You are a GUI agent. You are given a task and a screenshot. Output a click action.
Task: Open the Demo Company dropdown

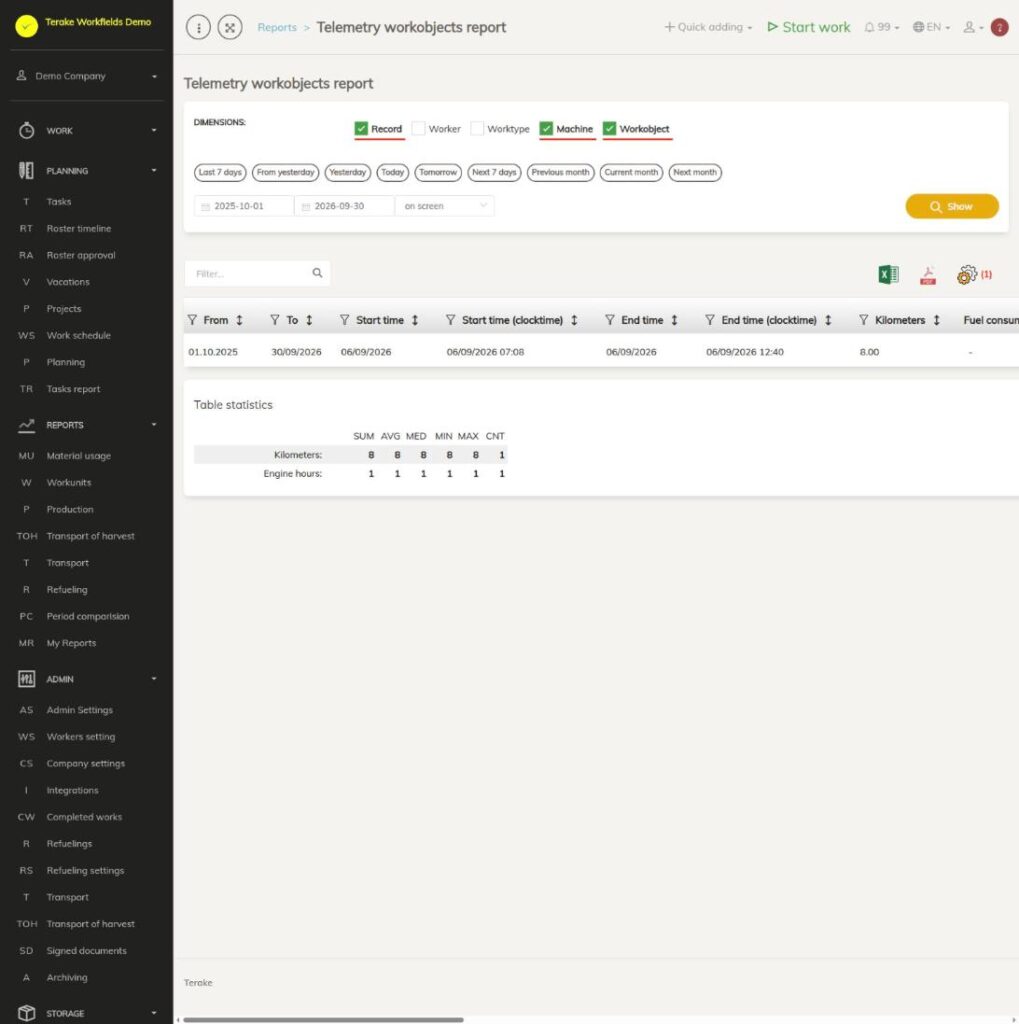[87, 76]
